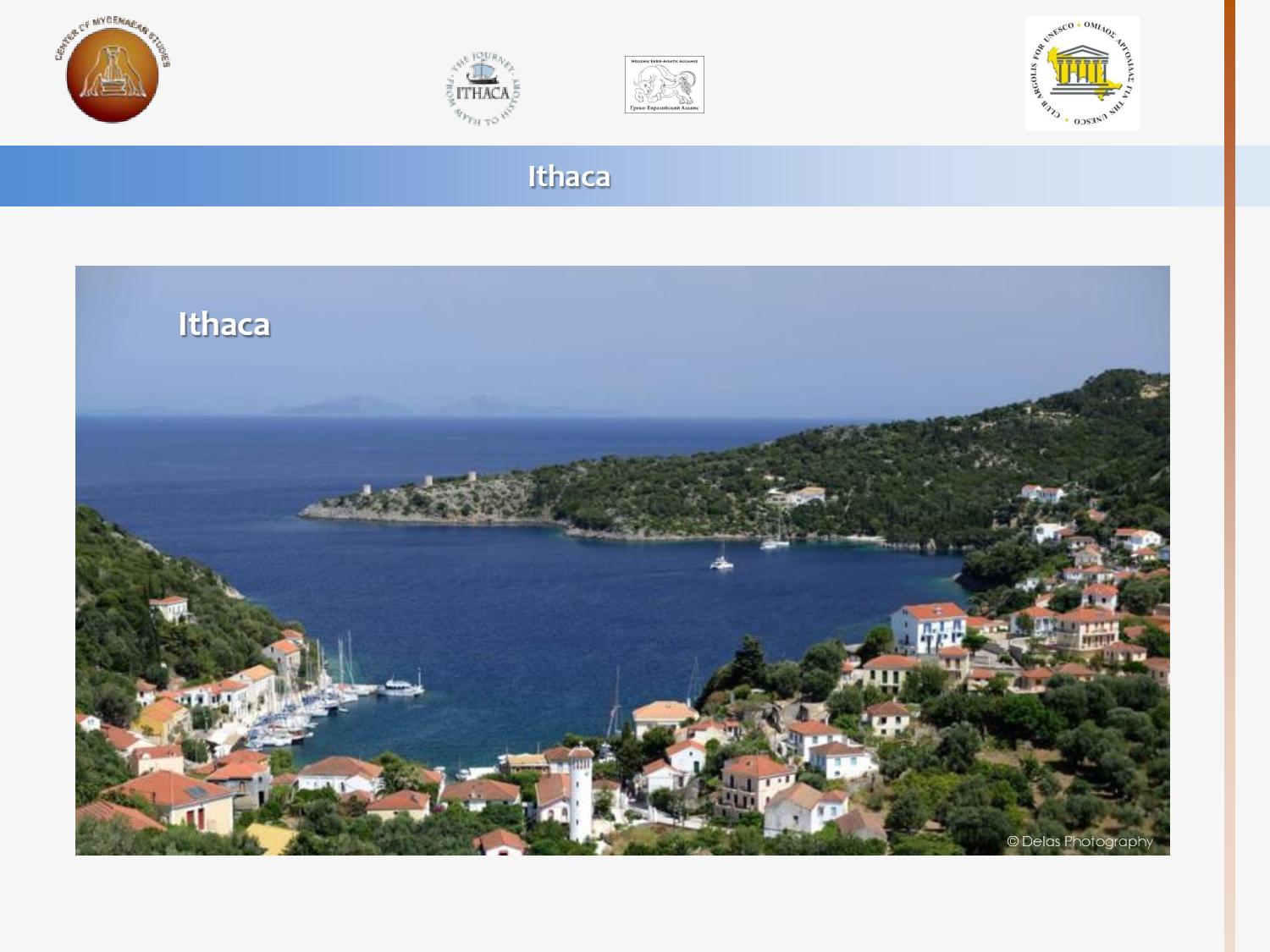Click the Ithaca journey ship logo
1270x952 pixels.
(483, 90)
